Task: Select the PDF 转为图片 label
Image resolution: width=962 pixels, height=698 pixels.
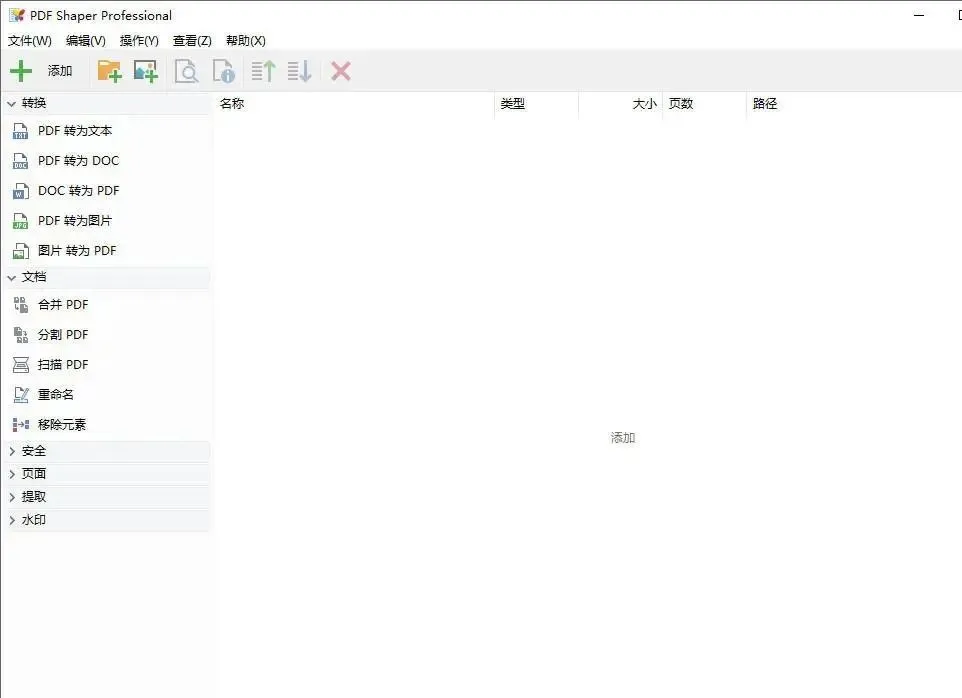Action: 75,221
